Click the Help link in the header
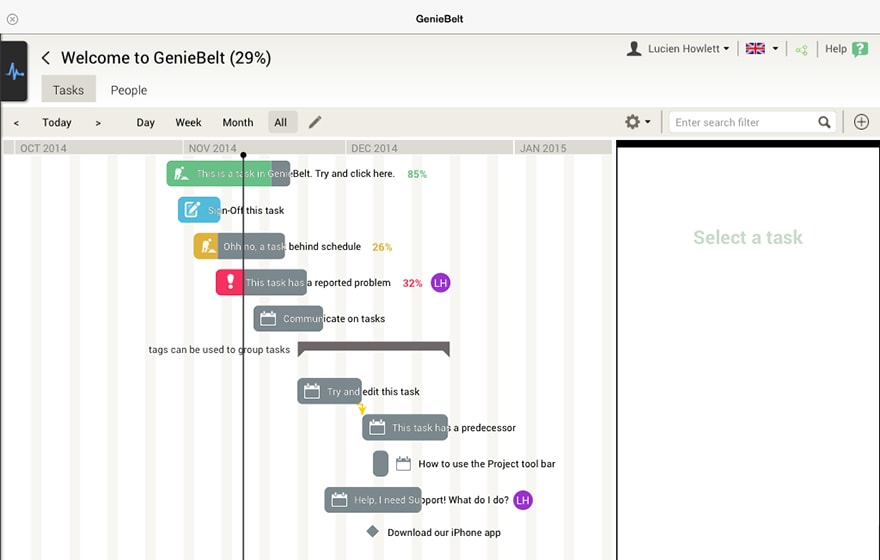Screen dimensions: 880x560 (836, 49)
